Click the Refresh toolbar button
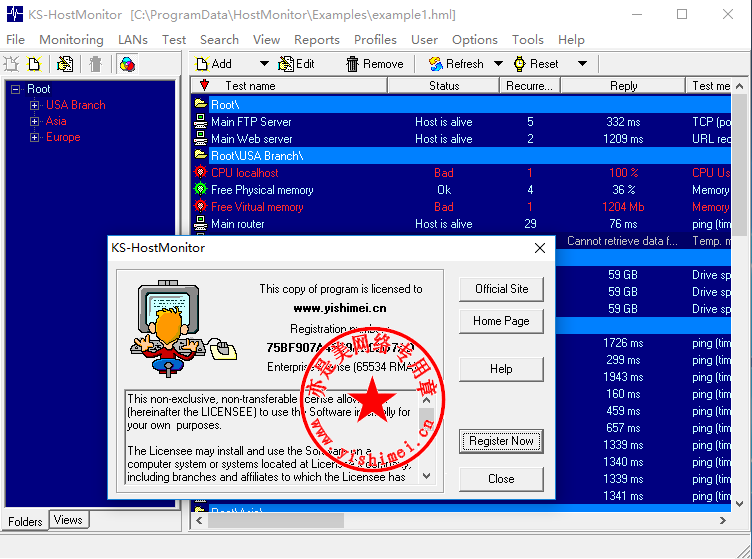 (x=456, y=64)
